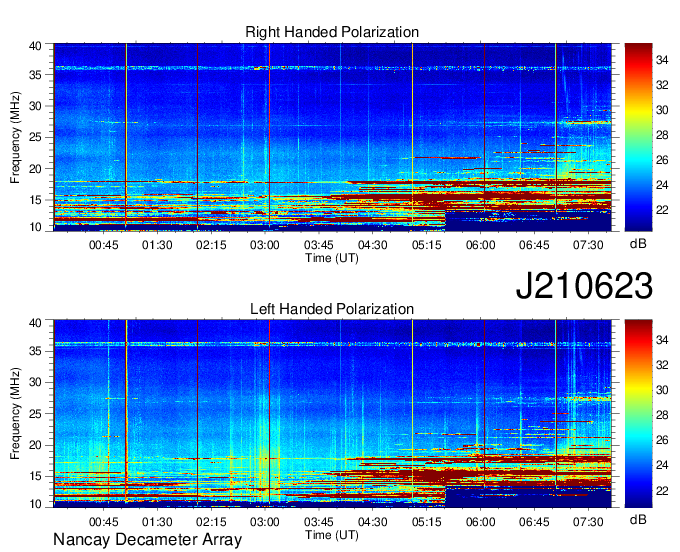Click the 15 frequency tick of Right Handed plot

click(x=35, y=200)
